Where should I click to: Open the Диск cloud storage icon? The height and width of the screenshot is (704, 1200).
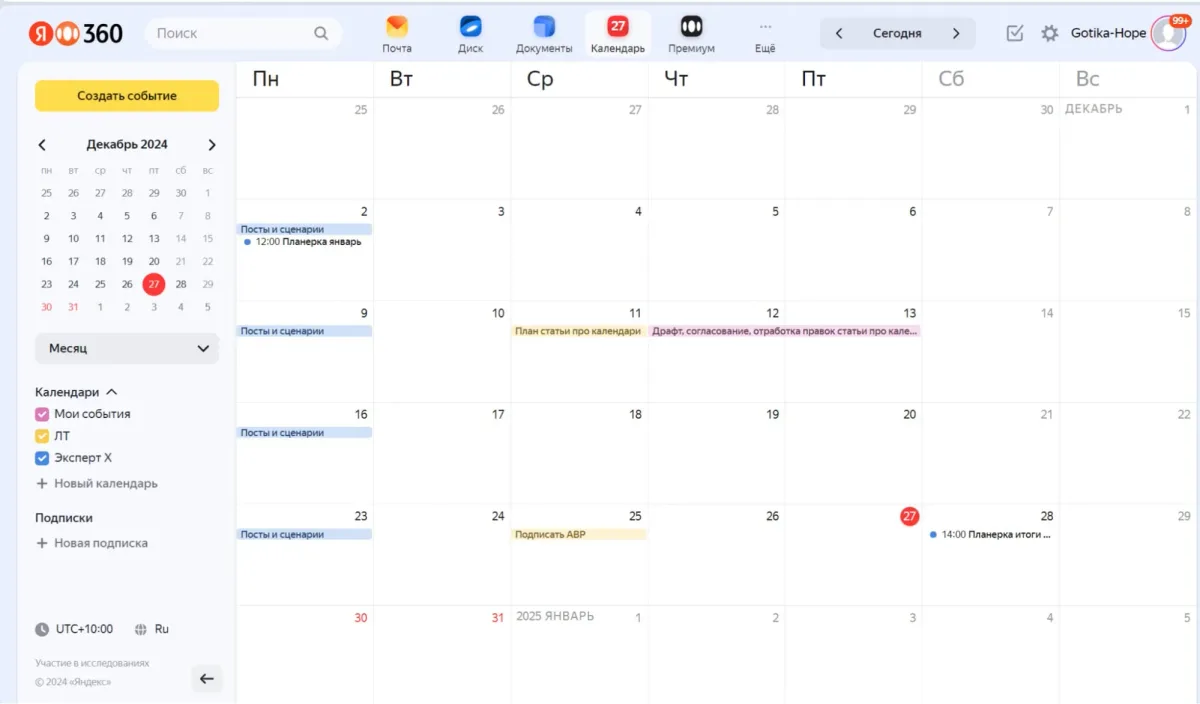click(470, 28)
